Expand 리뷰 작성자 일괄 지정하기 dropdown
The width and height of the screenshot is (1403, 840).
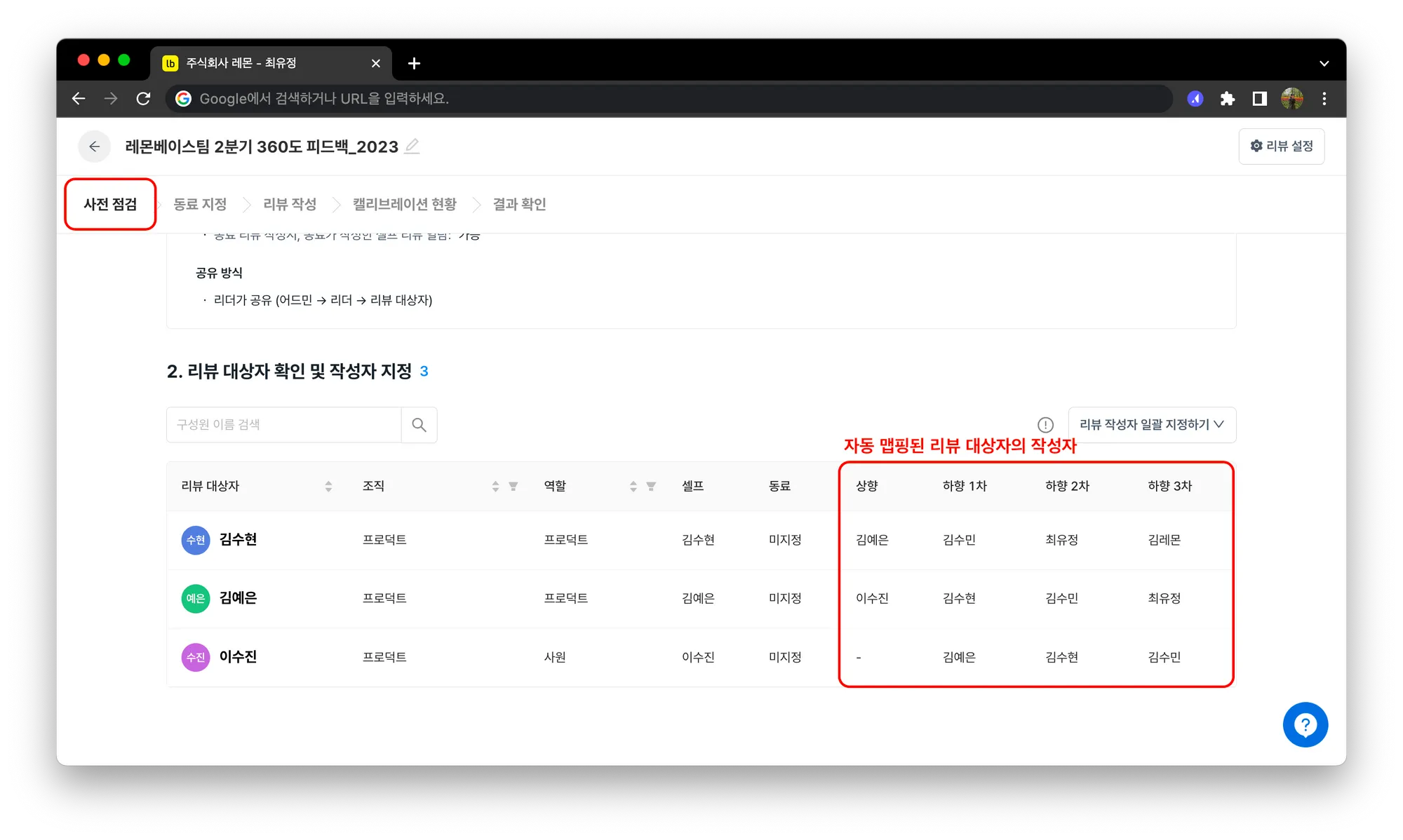point(1152,425)
